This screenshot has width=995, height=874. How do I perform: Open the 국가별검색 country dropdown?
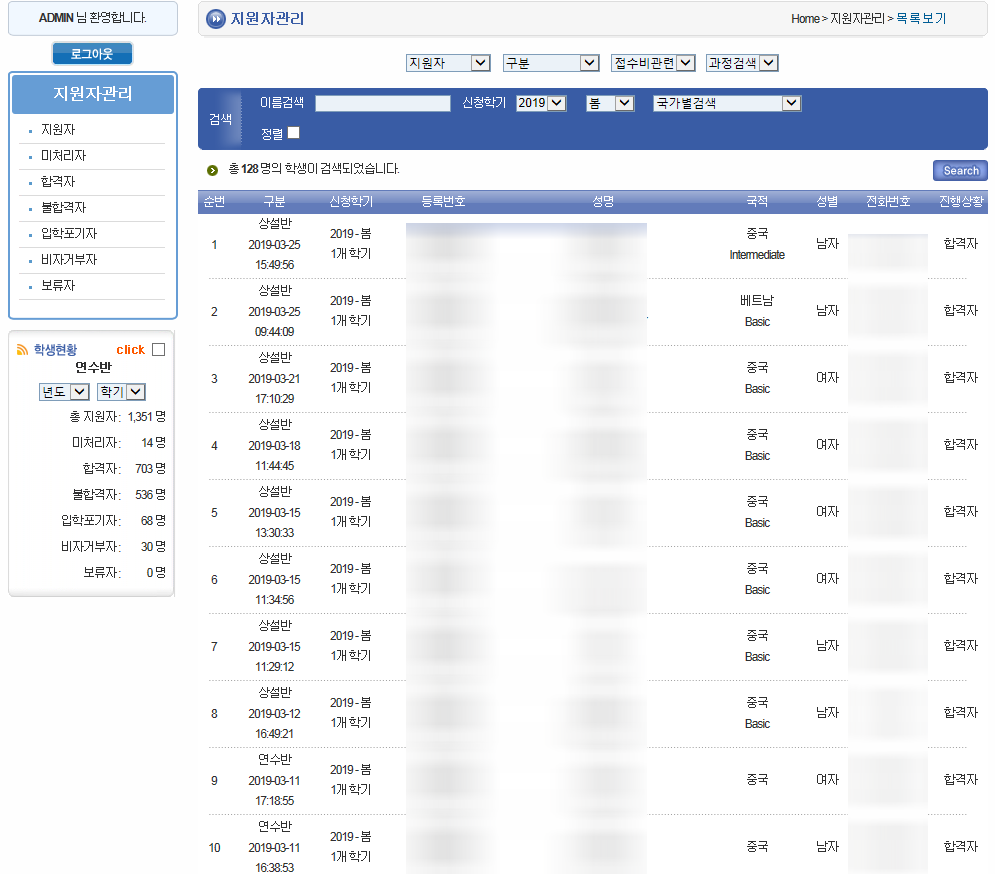[x=726, y=103]
